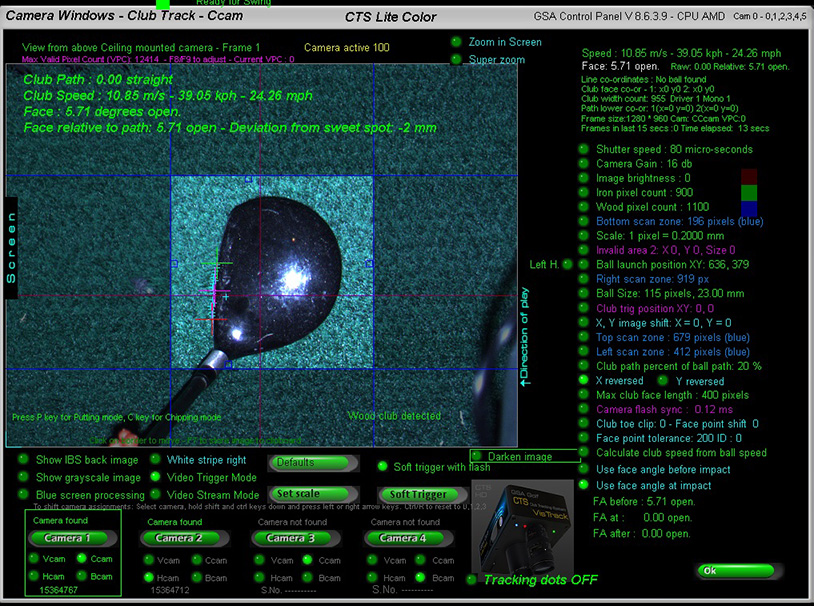Toggle Video Trigger Mode
814x606 pixels.
tap(155, 477)
